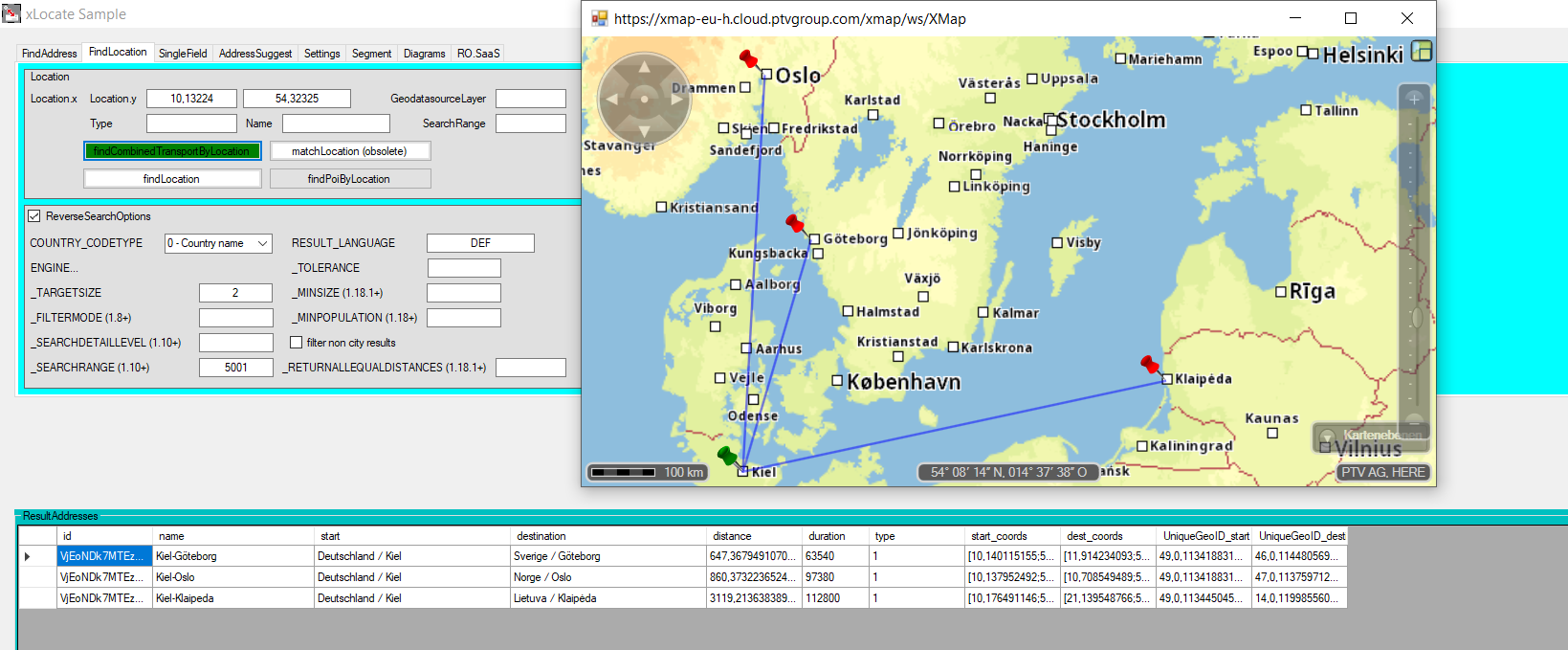The image size is (1568, 650).
Task: Click the red pushpin at Klaipėda
Action: pos(1150,365)
